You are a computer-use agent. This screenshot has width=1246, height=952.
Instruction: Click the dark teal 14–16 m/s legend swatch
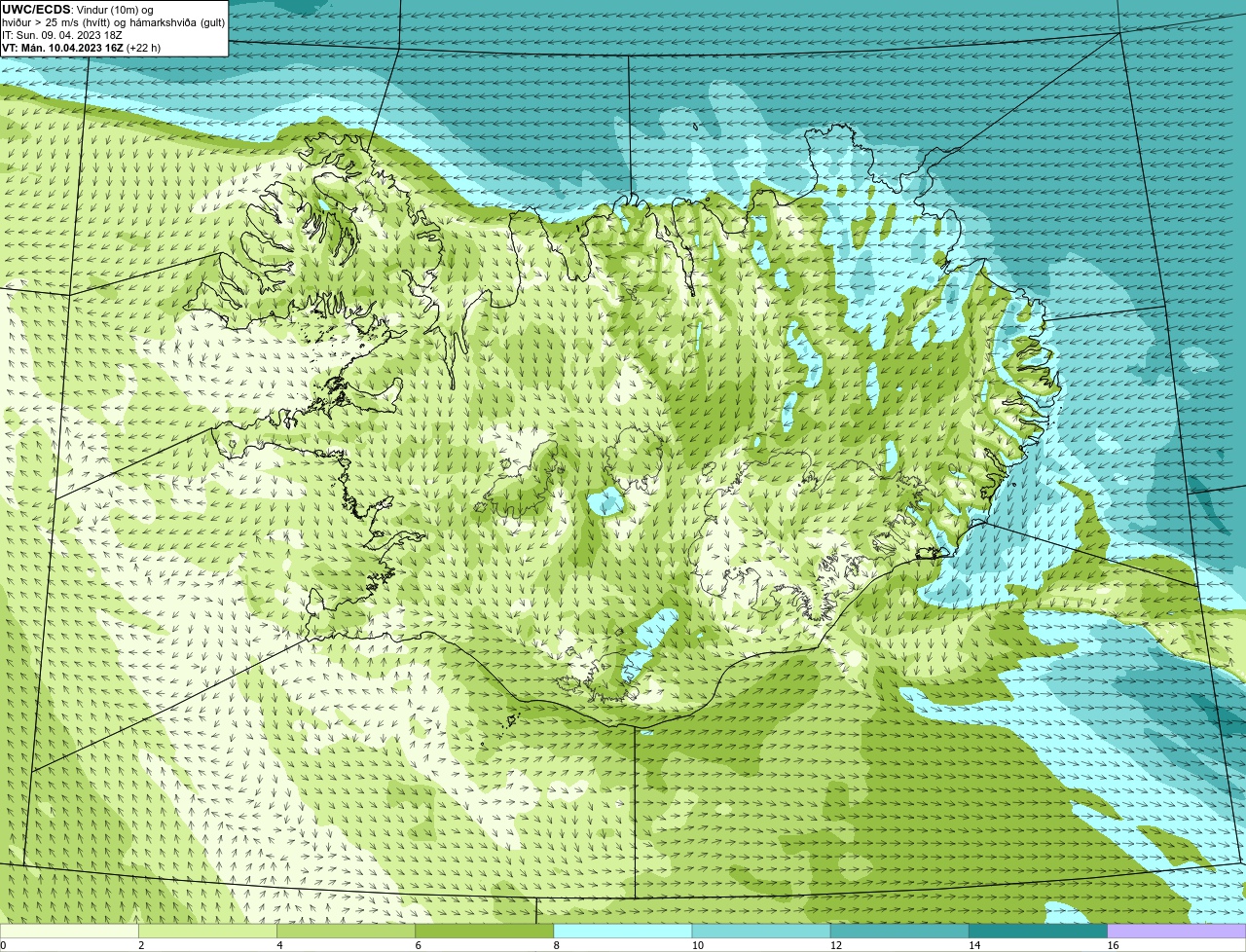(x=1039, y=931)
